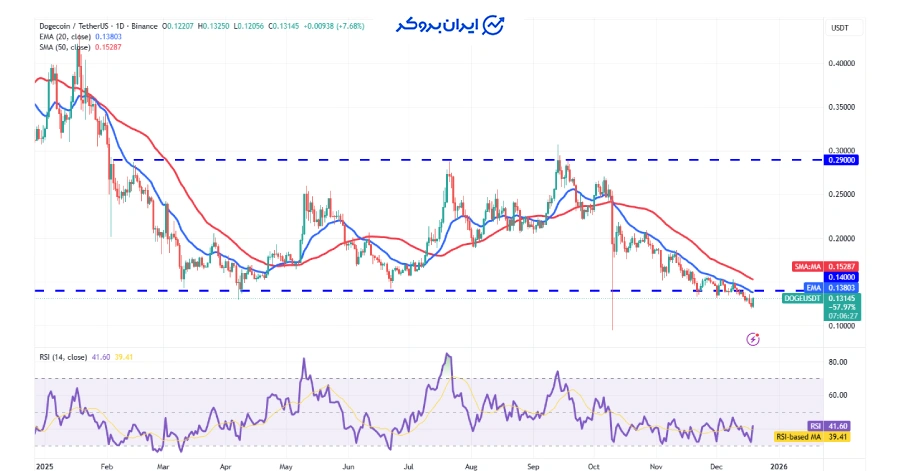Select the yellow RSI-based MA tag
Screen dimensions: 900x471
tap(798, 437)
